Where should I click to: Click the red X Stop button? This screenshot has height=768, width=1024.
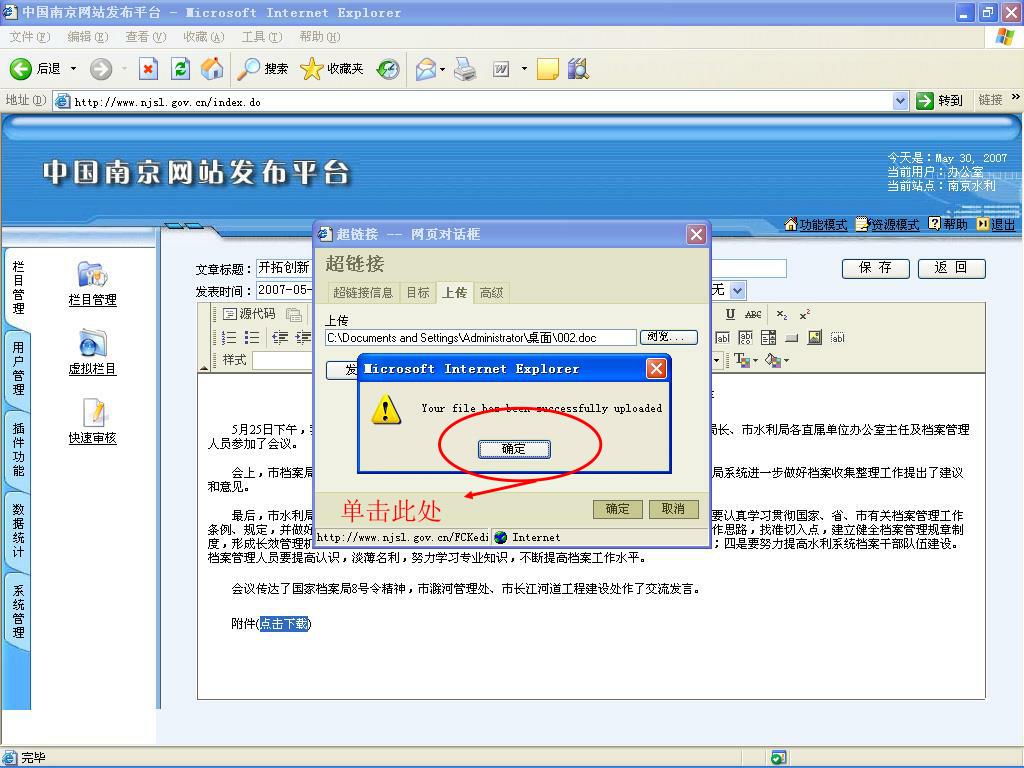[x=148, y=69]
